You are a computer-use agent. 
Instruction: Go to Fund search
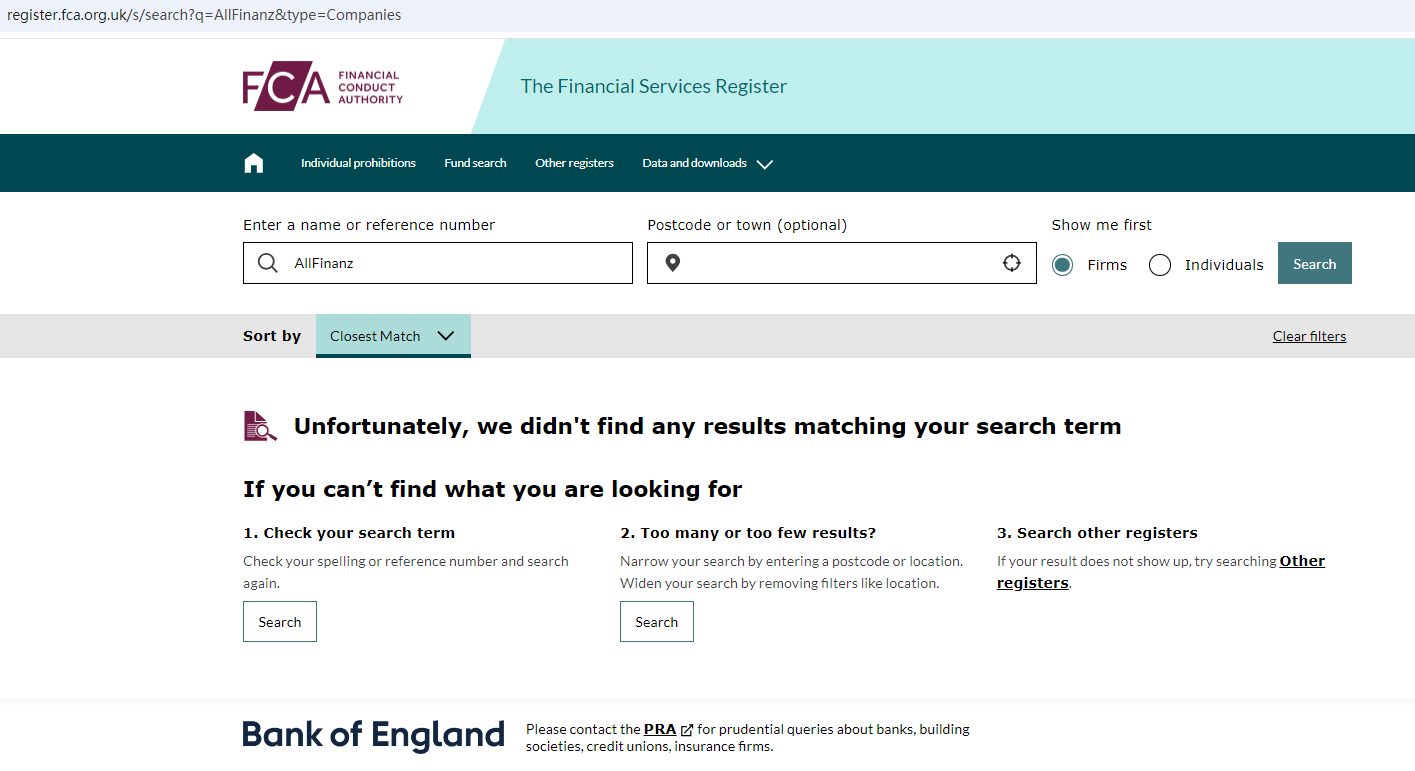475,163
